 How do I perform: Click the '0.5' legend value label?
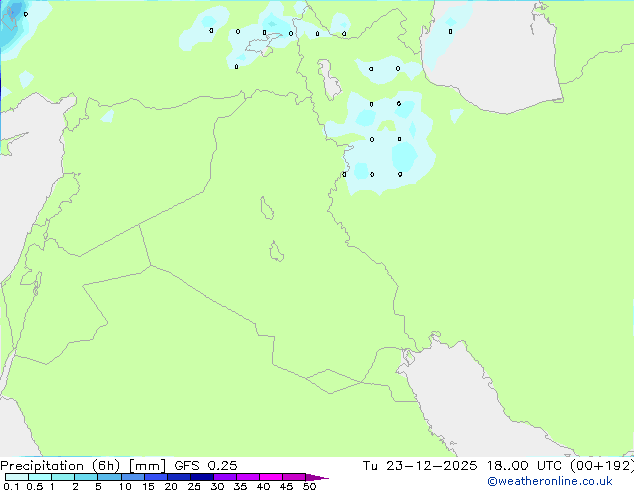tap(35, 486)
